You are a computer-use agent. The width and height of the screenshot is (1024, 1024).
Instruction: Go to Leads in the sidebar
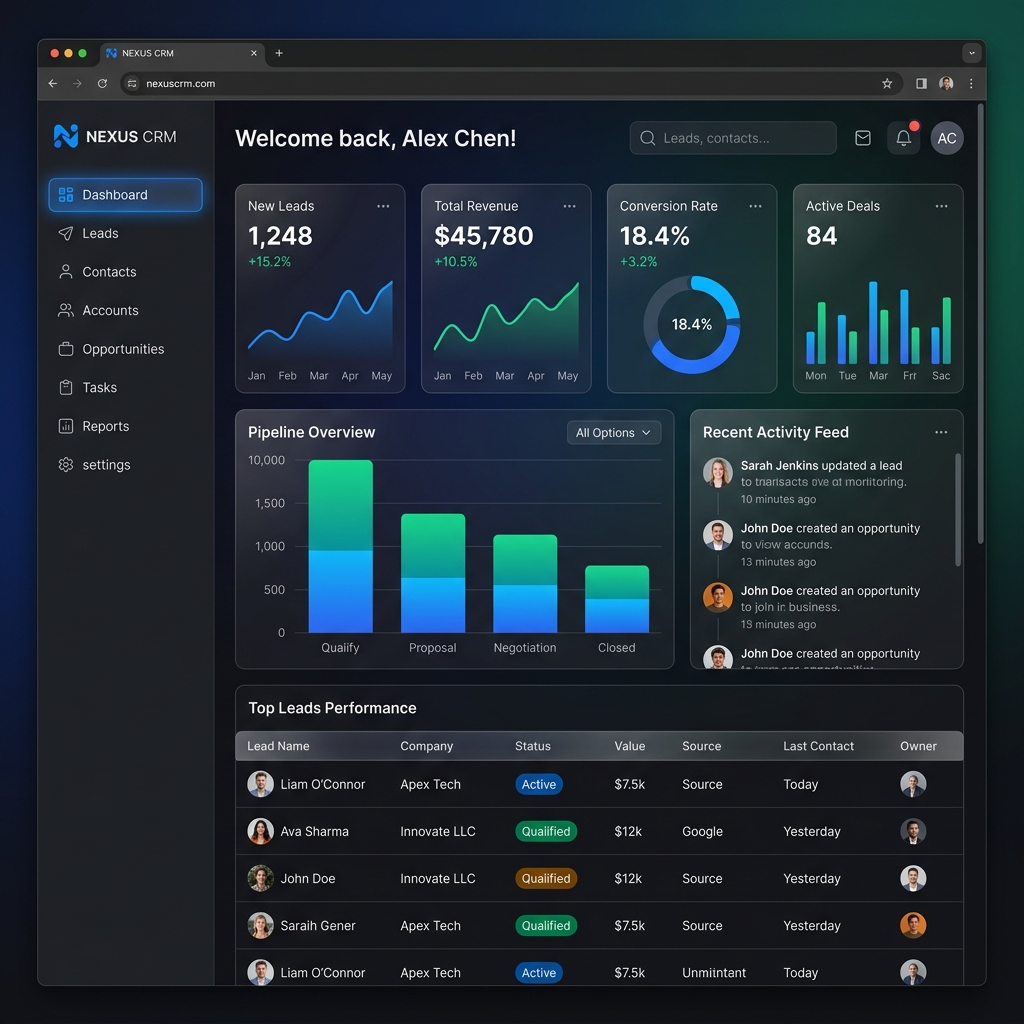coord(125,233)
